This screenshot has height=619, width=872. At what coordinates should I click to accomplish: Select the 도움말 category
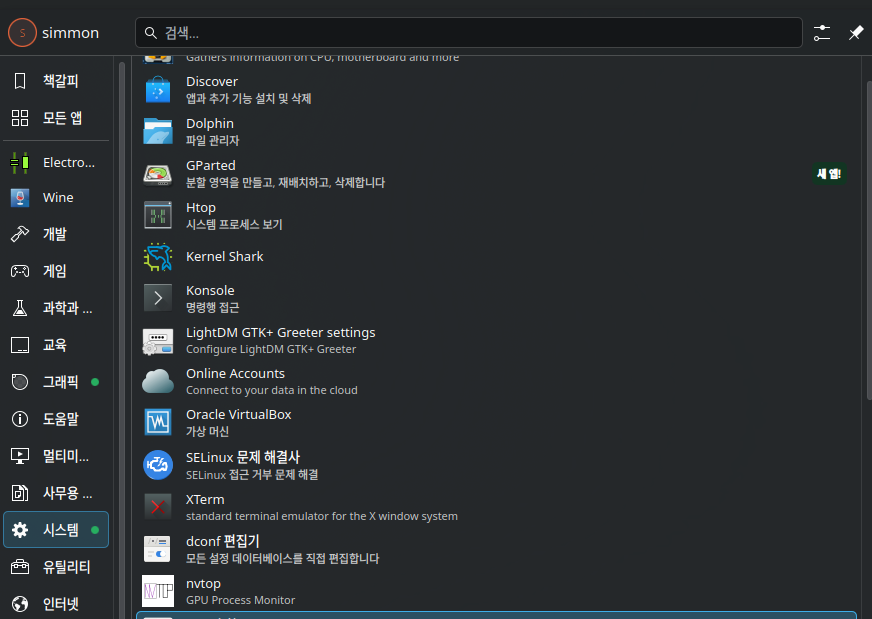[56, 419]
